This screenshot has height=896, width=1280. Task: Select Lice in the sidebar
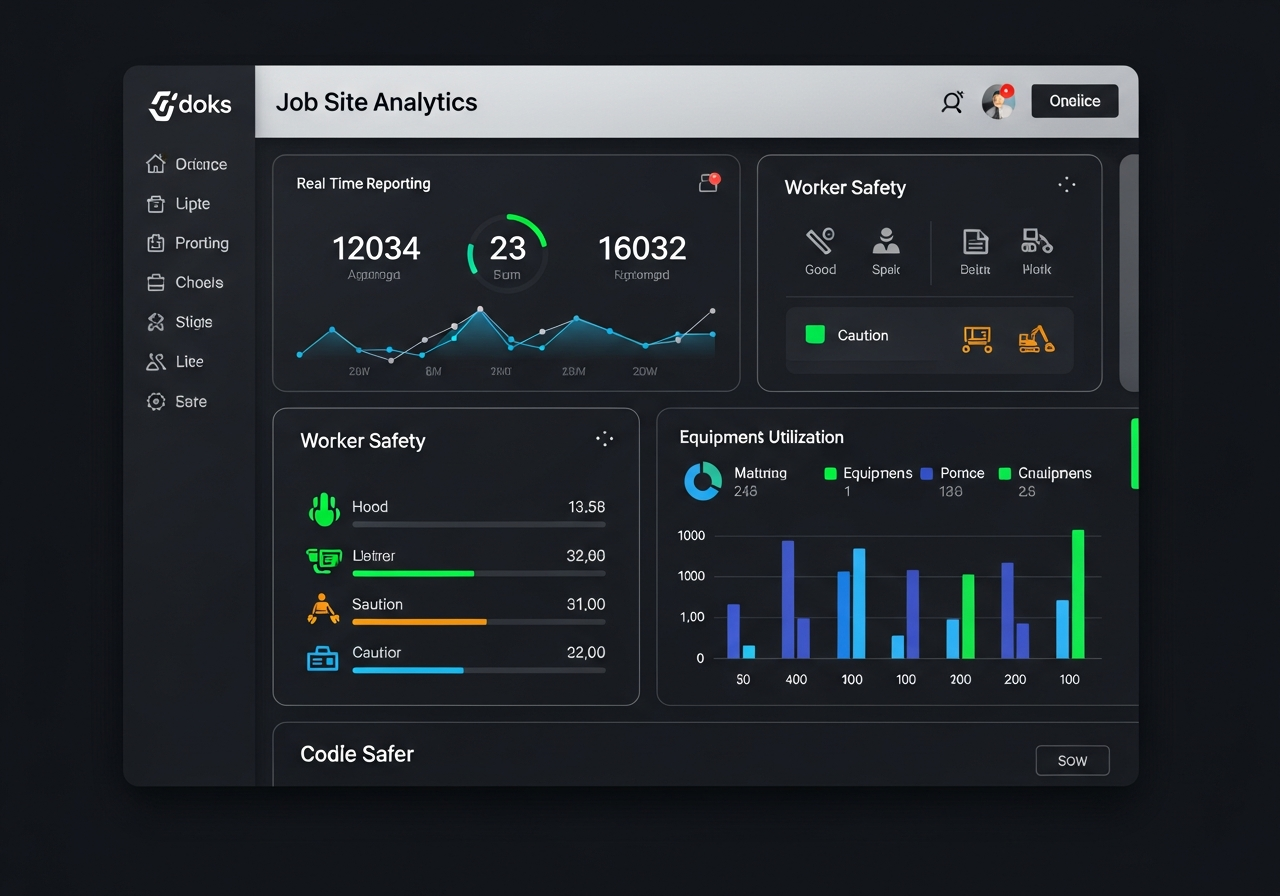click(175, 362)
